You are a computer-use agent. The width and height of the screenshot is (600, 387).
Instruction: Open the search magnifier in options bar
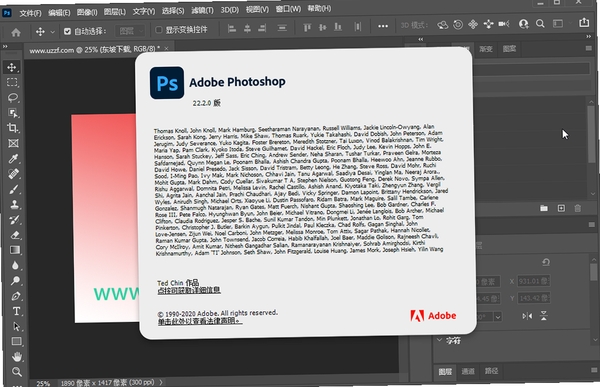(x=540, y=24)
